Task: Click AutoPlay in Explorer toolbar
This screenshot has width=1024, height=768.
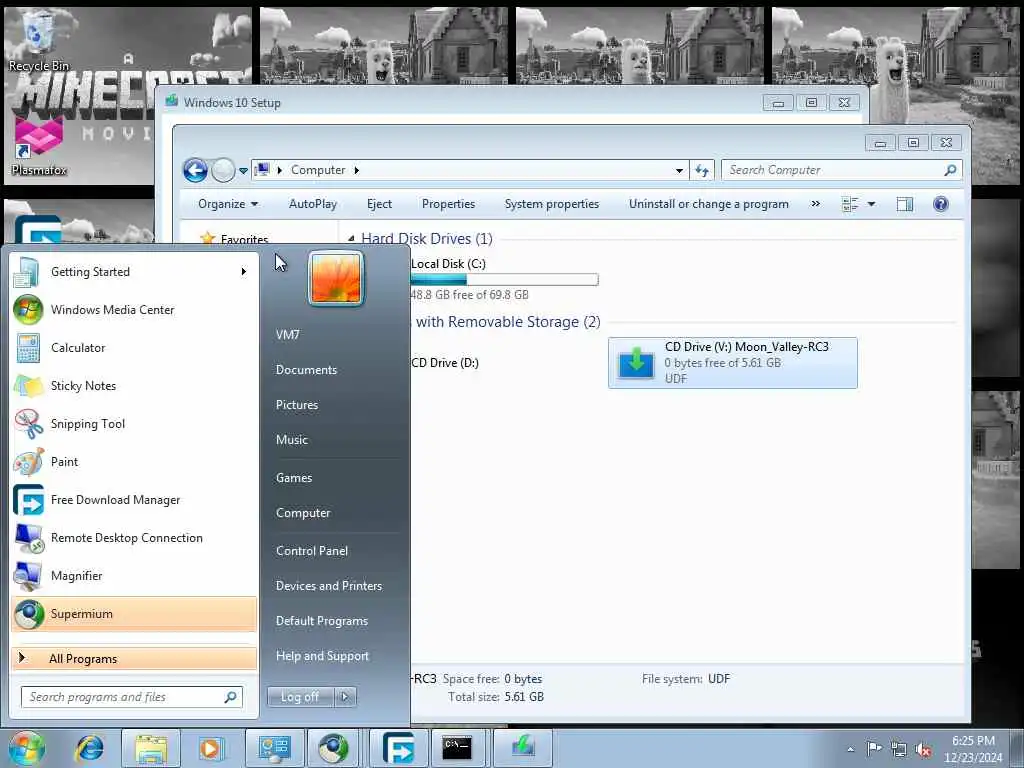Action: click(x=313, y=204)
